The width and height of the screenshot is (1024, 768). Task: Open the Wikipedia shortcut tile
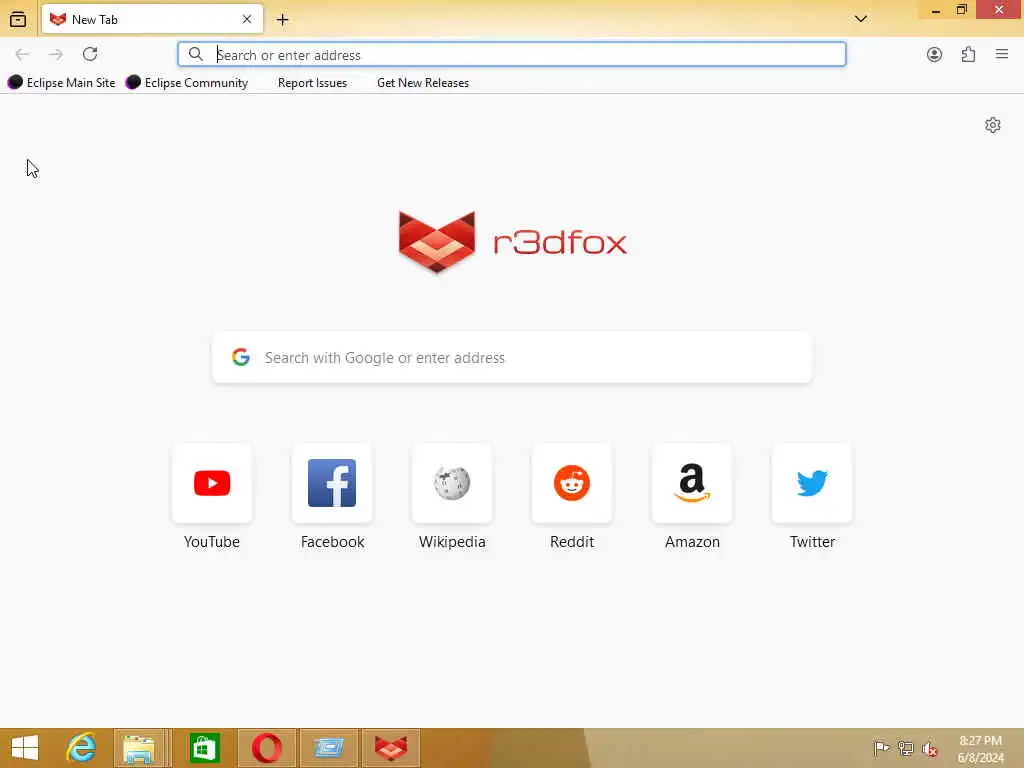(x=452, y=483)
